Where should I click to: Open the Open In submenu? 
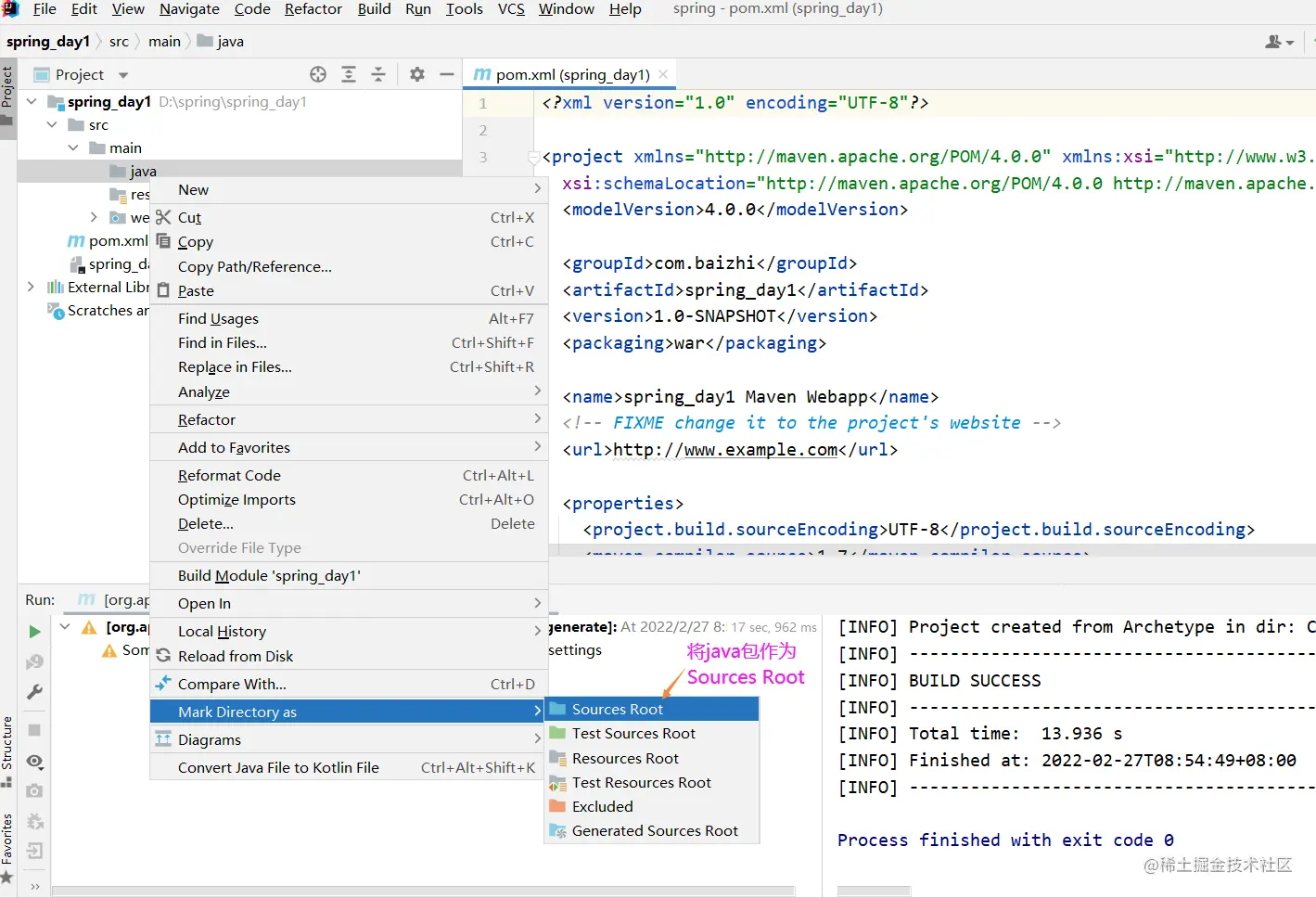[x=349, y=603]
